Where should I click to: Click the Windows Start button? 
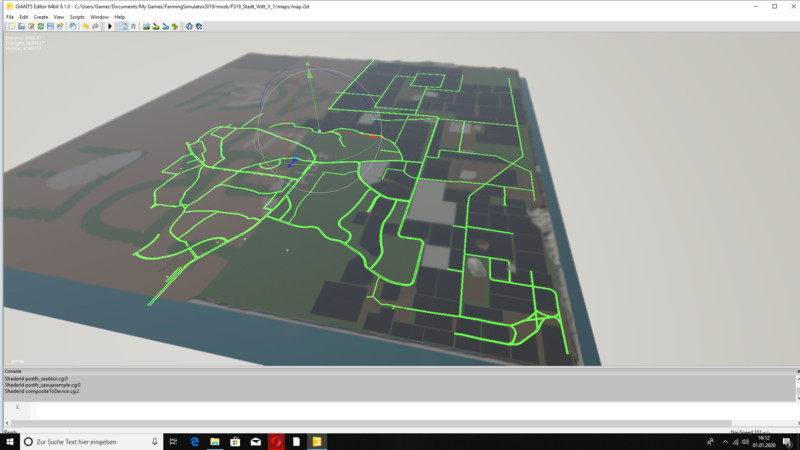pos(9,441)
